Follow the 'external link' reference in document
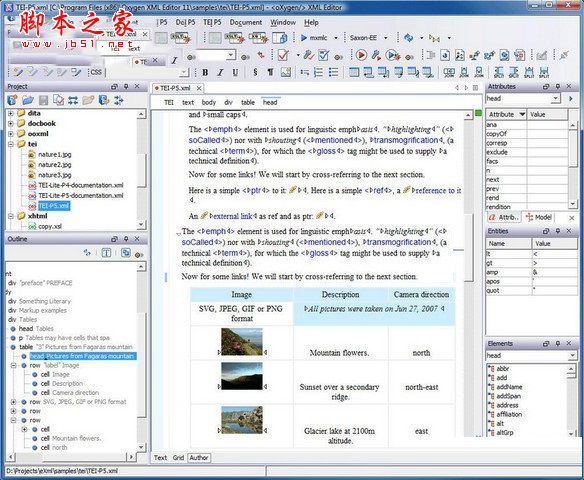This screenshot has width=584, height=480. pos(233,216)
